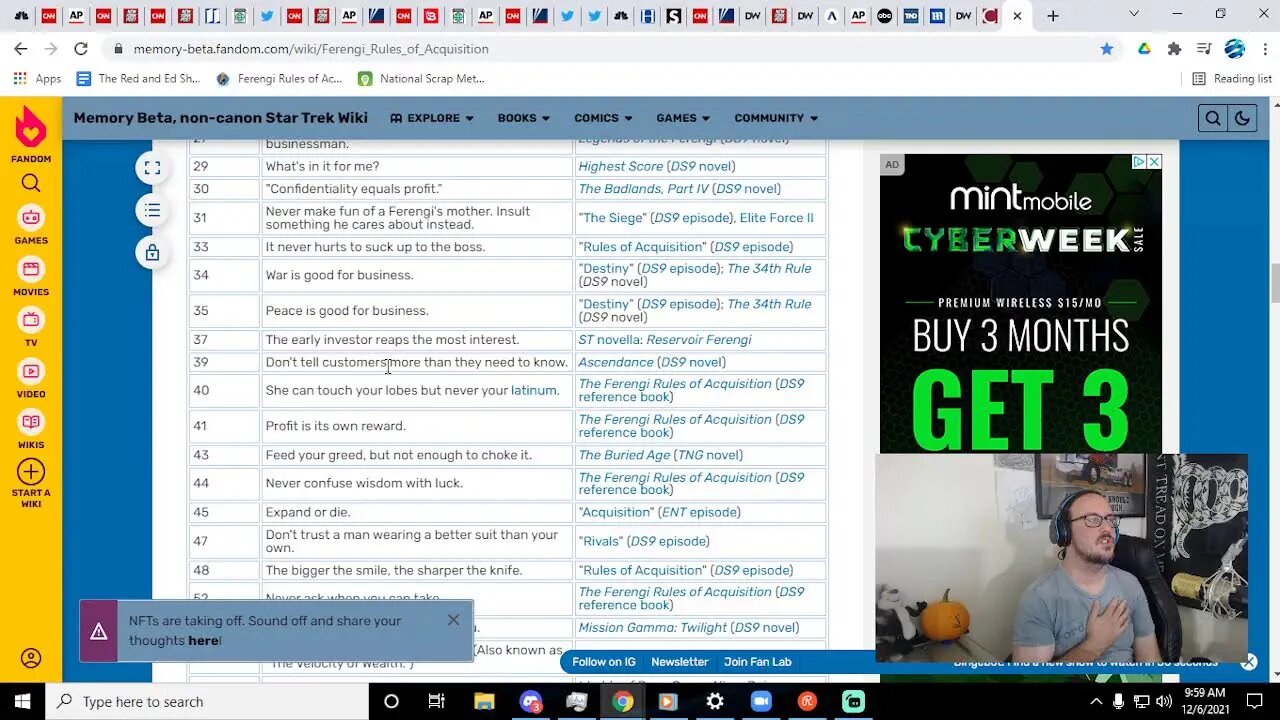Open the Windows Start menu

point(23,702)
